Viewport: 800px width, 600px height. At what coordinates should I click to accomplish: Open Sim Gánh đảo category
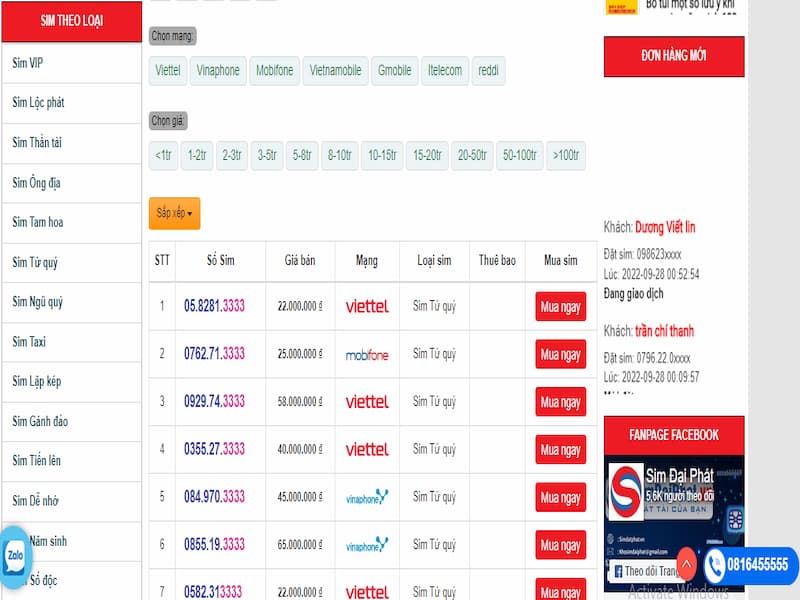click(71, 421)
